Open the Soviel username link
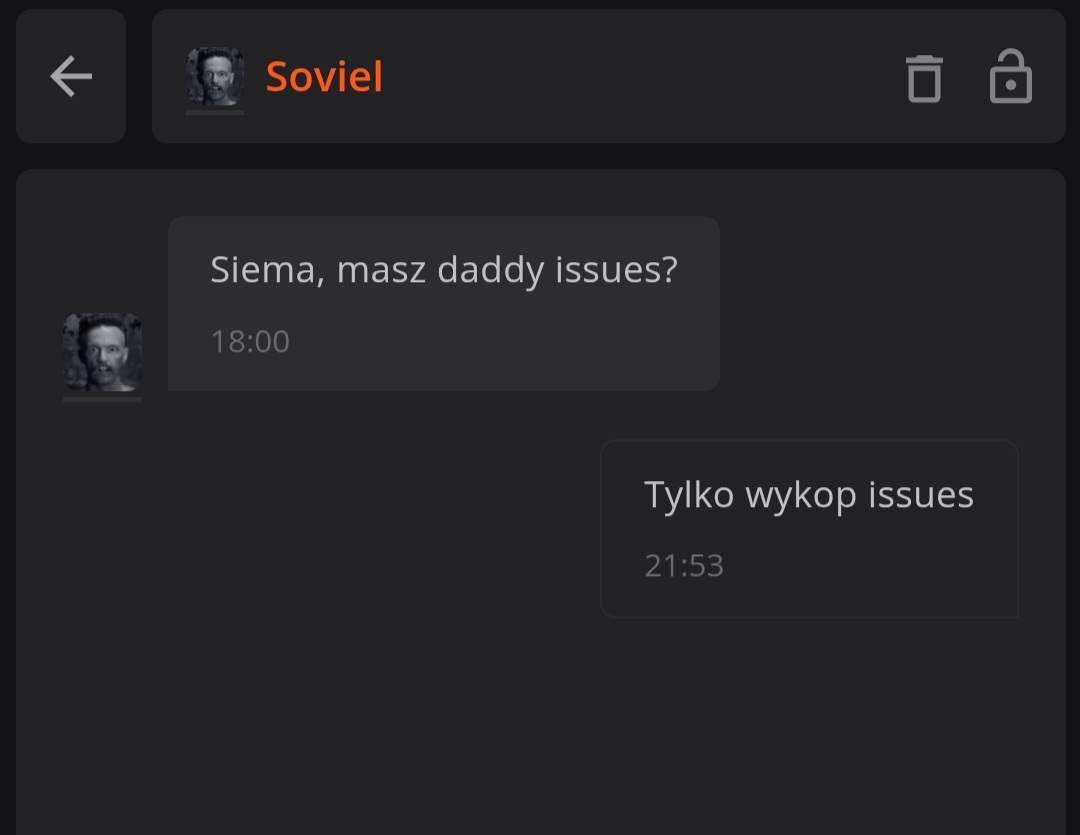 tap(324, 77)
